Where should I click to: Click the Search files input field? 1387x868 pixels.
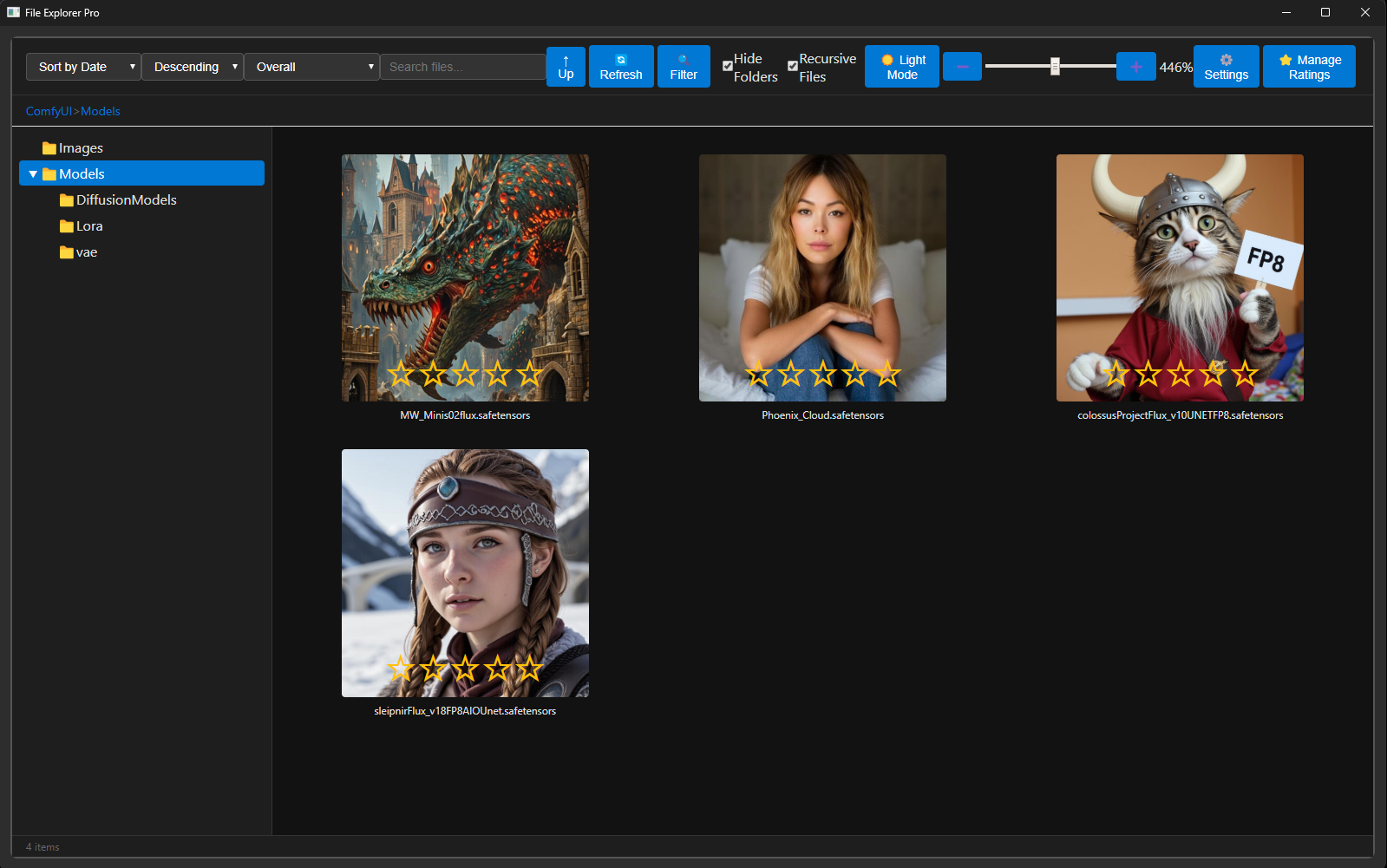coord(462,67)
